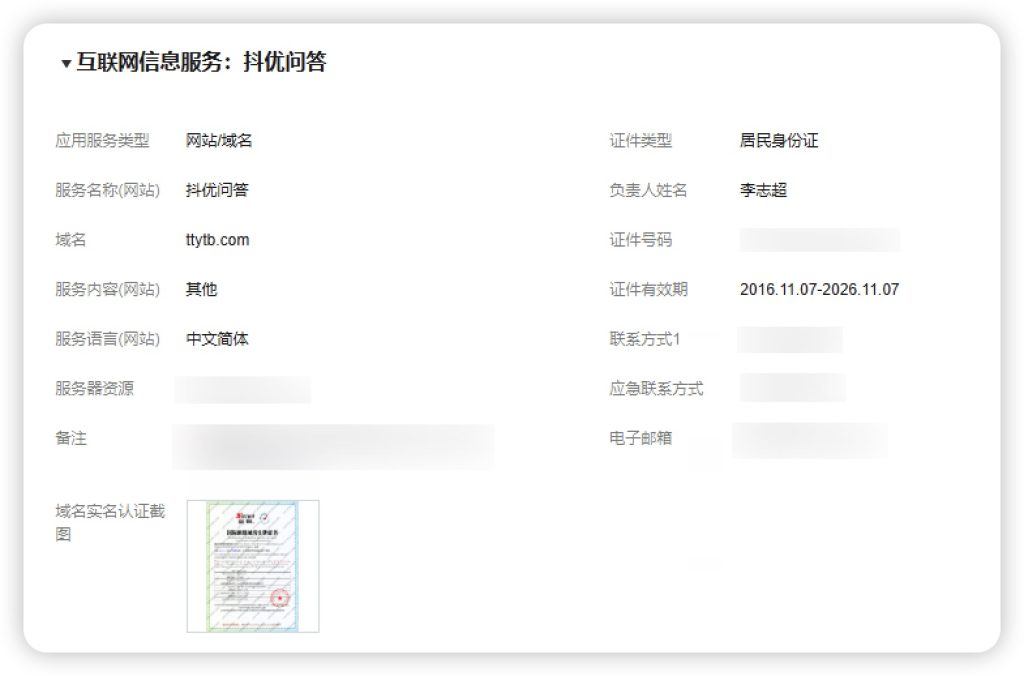Select the validity period 2016.11.07-2026.11.07
The height and width of the screenshot is (676, 1024).
819,290
